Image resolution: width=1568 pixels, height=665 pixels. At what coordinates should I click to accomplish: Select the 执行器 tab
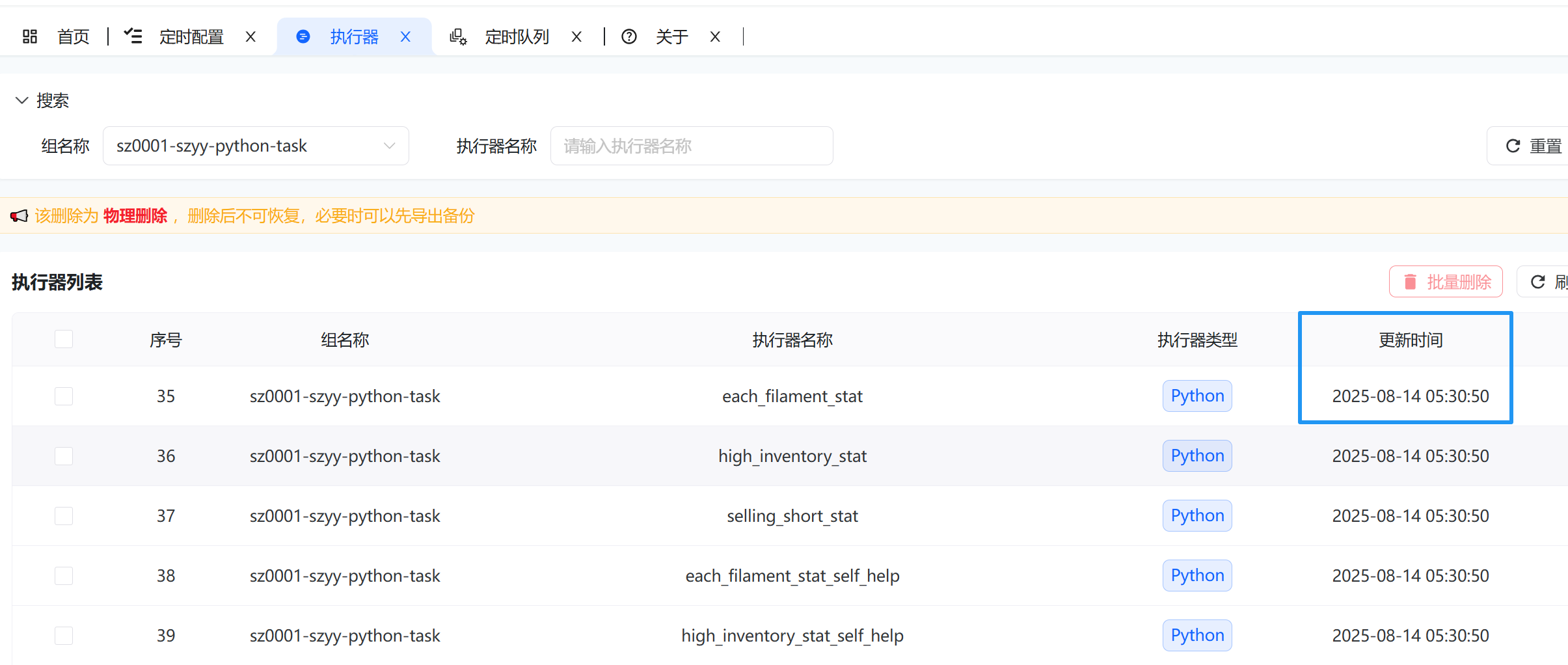tap(354, 36)
